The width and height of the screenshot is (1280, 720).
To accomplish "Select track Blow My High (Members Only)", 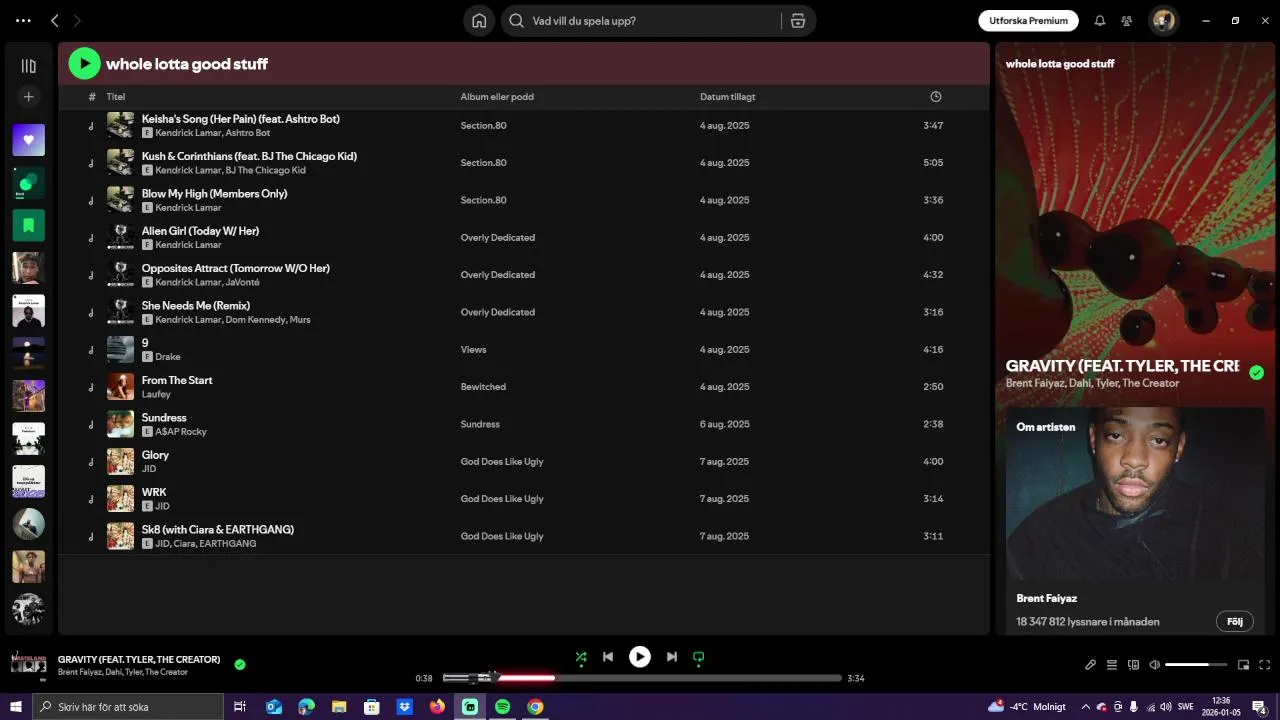I will 524,200.
